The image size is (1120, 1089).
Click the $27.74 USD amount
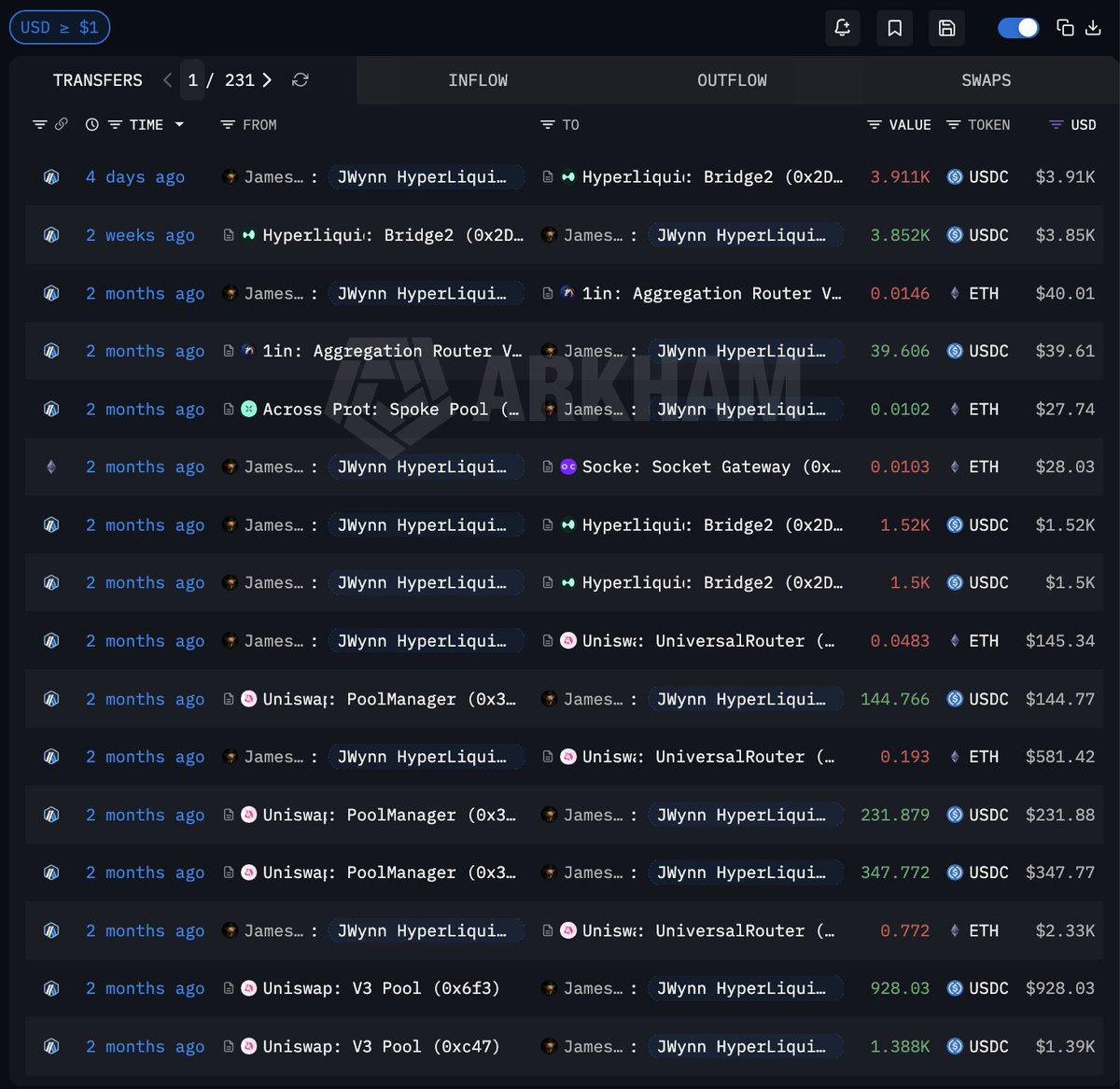[1065, 409]
